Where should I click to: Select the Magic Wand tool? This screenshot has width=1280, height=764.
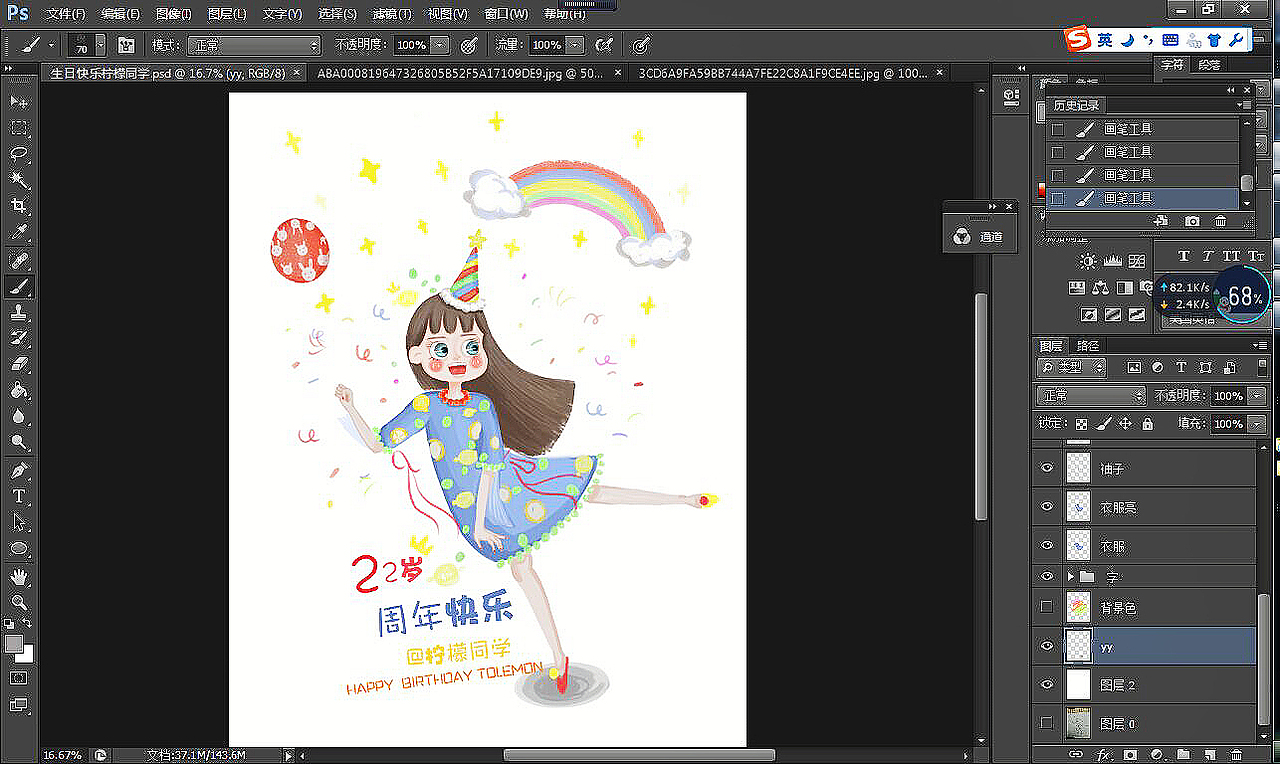[19, 180]
